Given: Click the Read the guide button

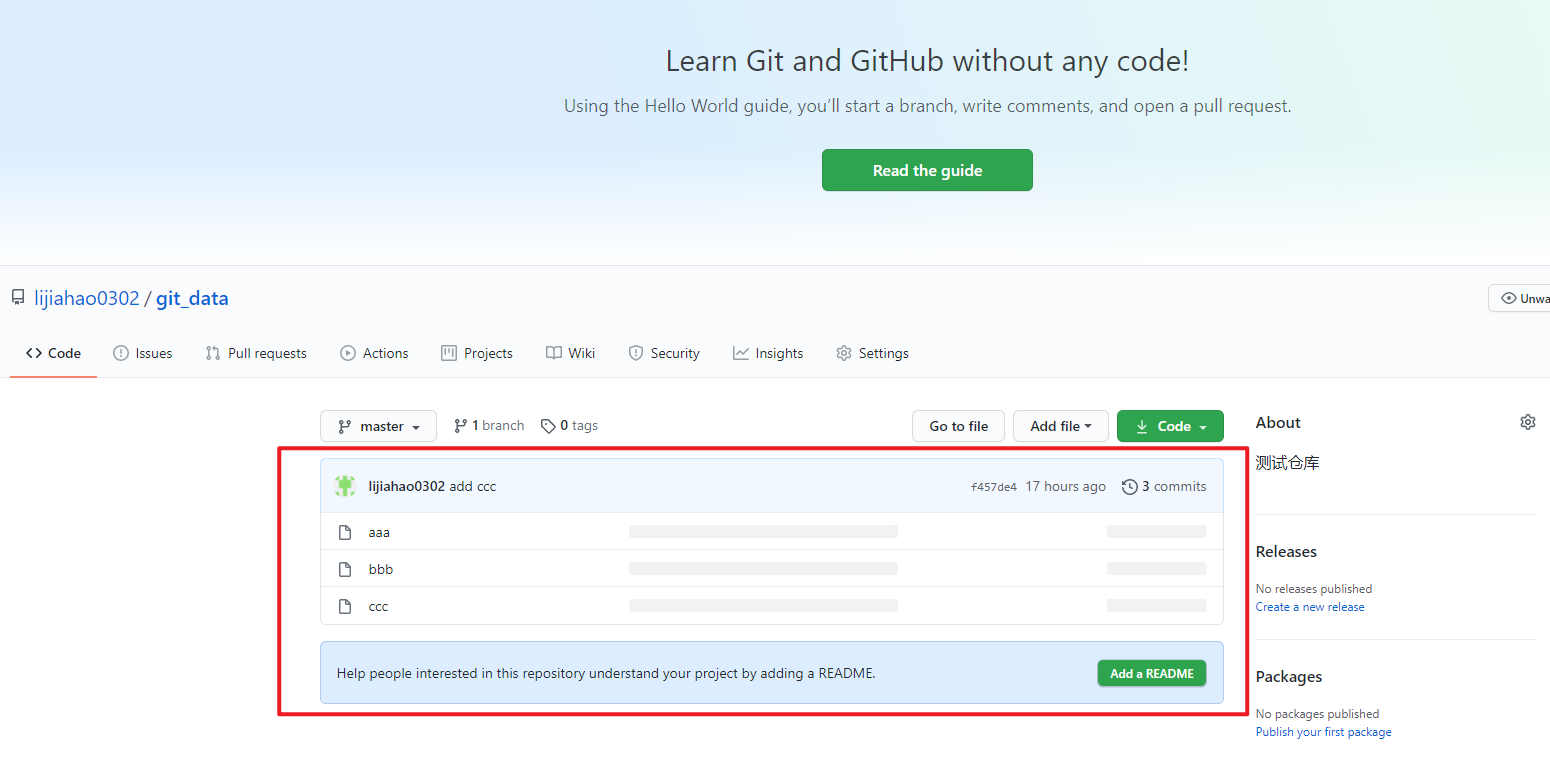Looking at the screenshot, I should 927,170.
